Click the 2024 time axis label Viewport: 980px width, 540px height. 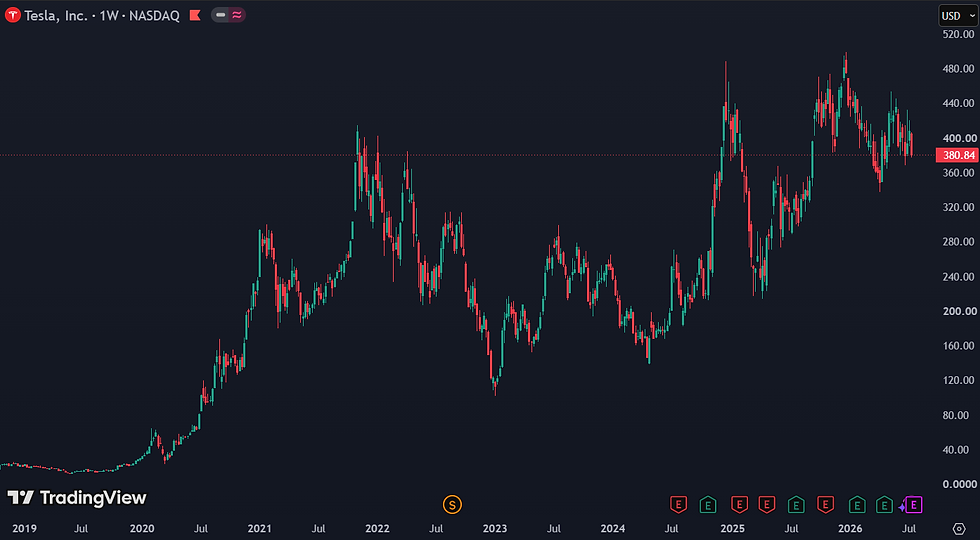click(x=612, y=529)
